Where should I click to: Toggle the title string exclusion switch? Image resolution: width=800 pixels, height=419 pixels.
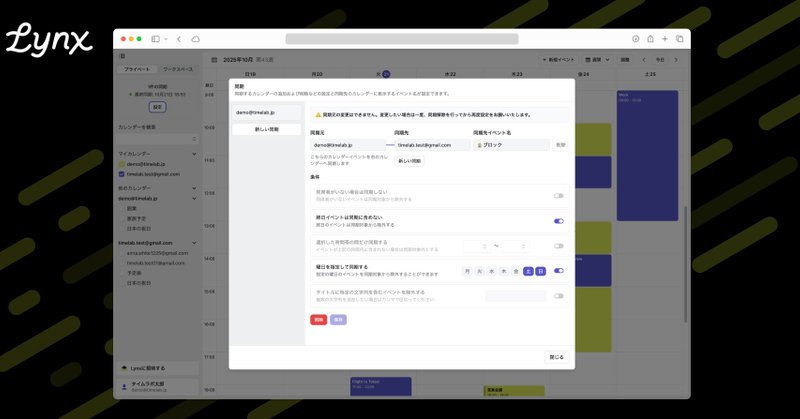click(x=559, y=295)
